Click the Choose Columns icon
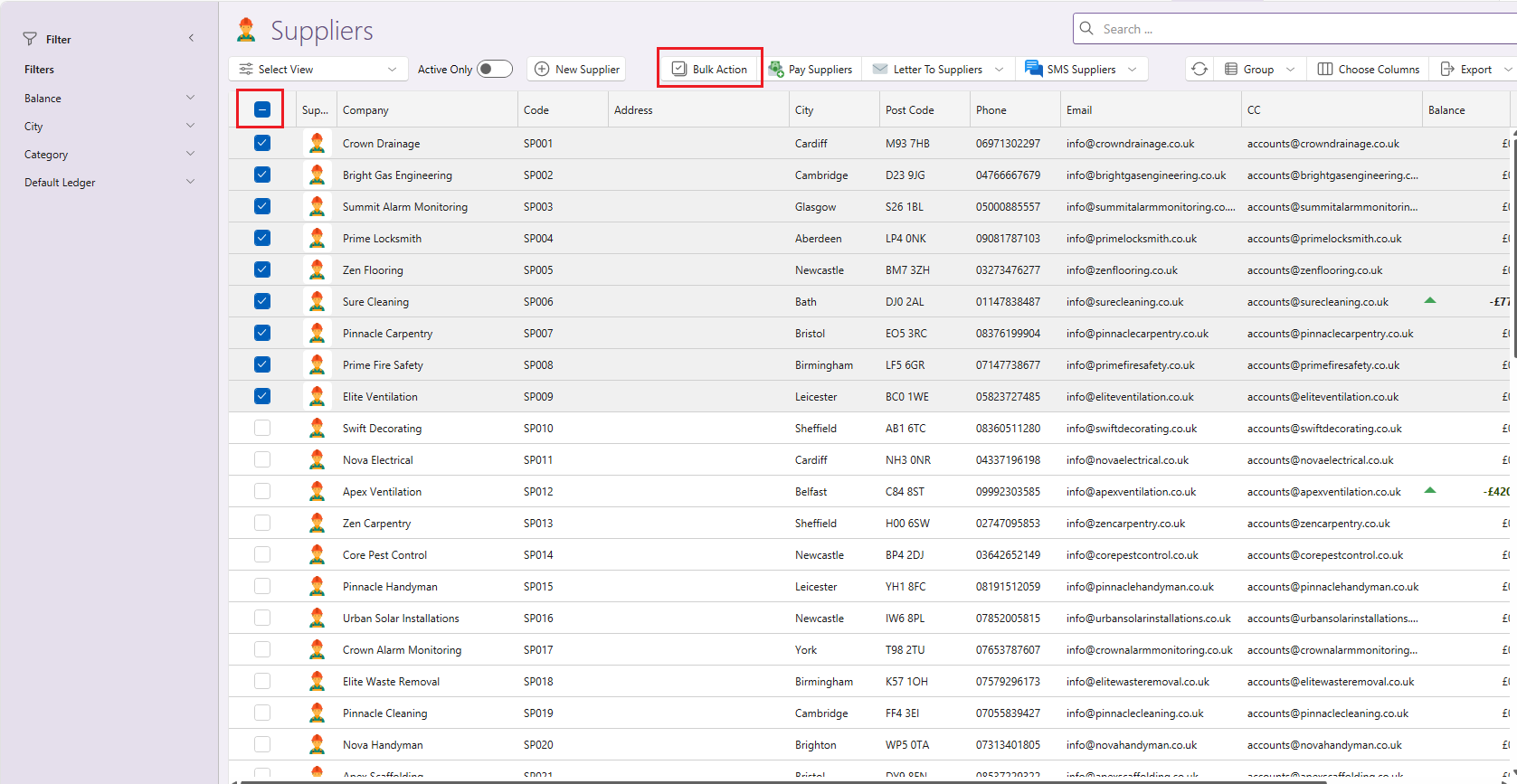 [x=1325, y=70]
